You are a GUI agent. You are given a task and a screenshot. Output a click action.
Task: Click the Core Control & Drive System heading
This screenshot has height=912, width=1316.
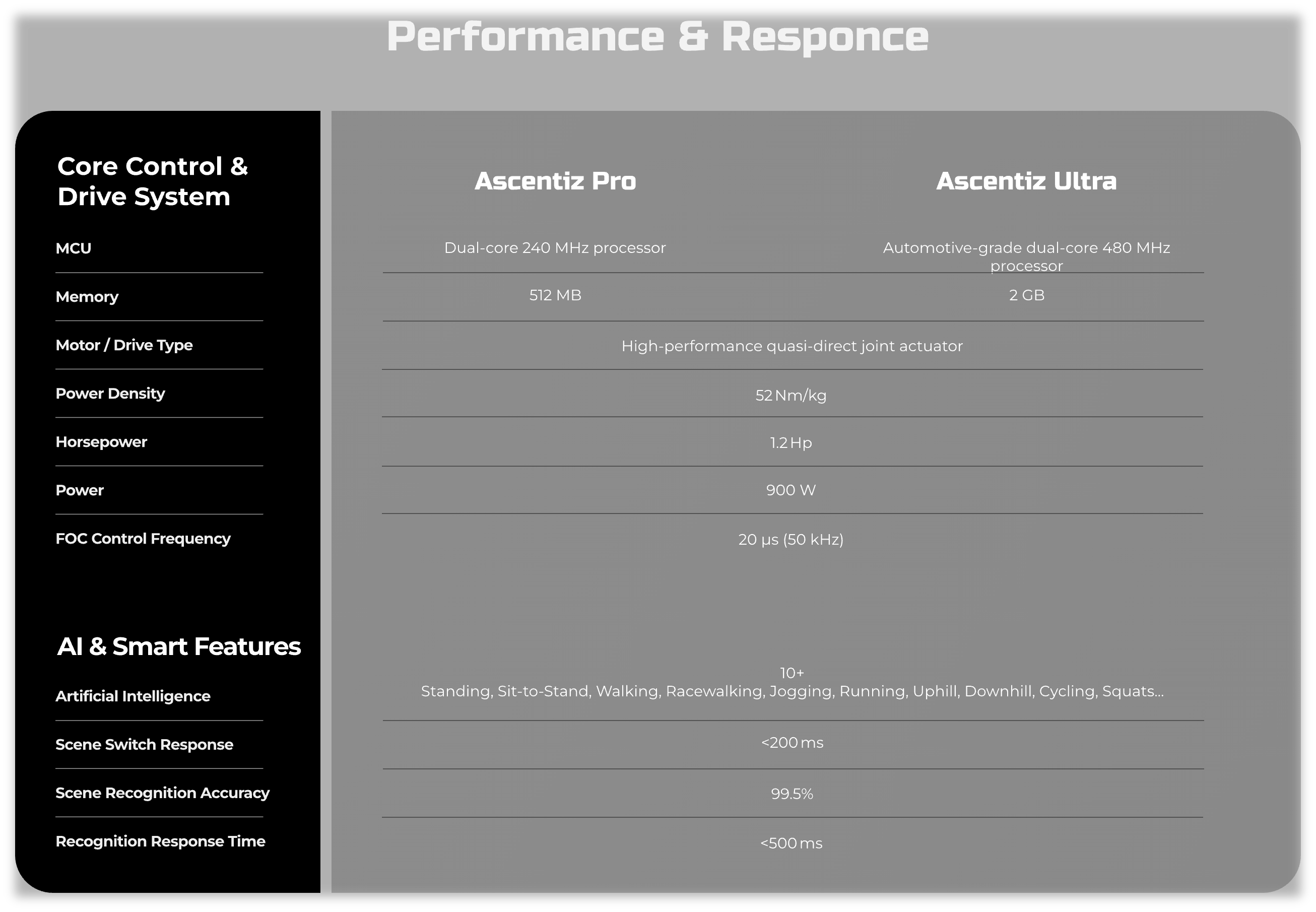click(152, 181)
